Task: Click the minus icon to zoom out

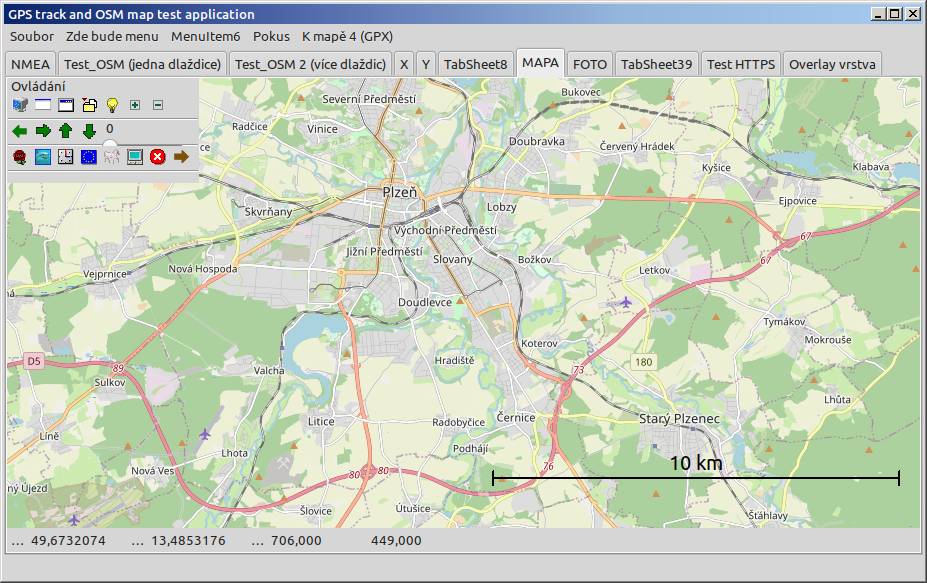Action: [x=158, y=105]
